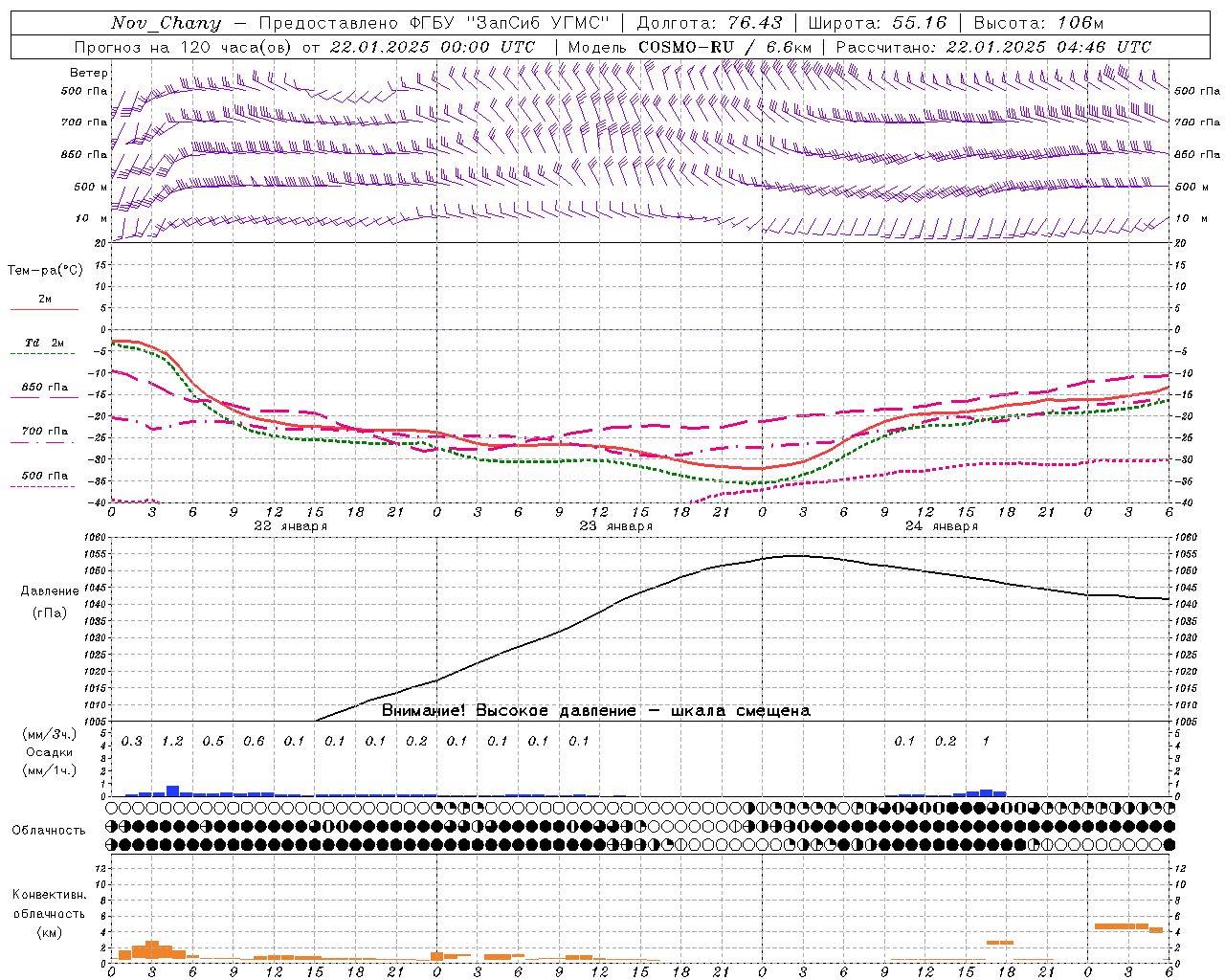The image size is (1225, 980).
Task: Click the "Давление" pressure panel label
Action: [50, 591]
